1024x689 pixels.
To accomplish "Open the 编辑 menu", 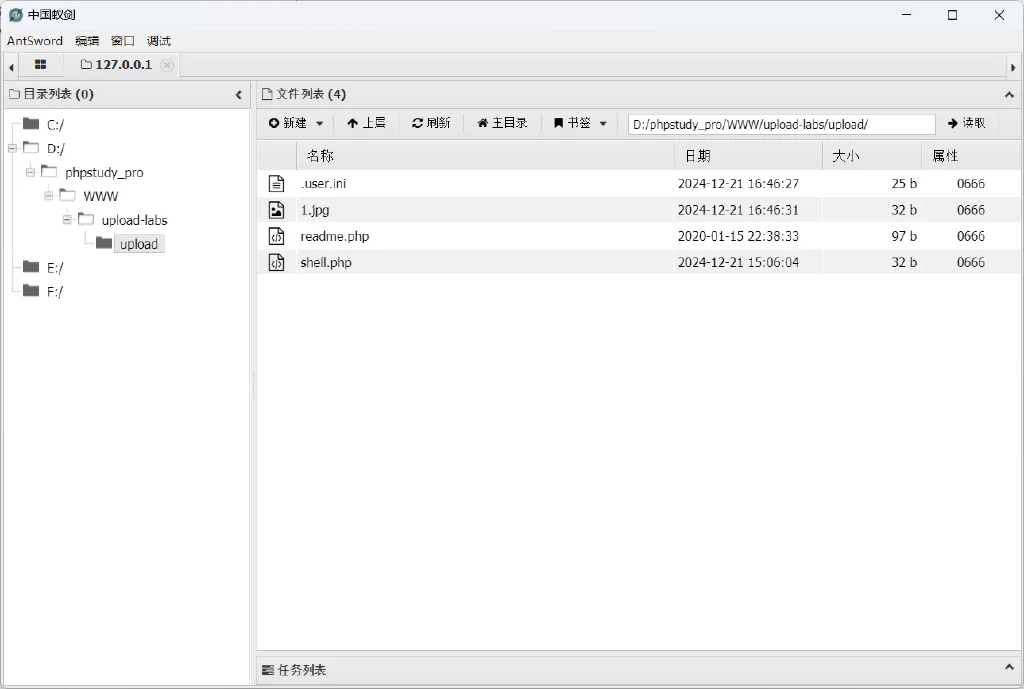I will click(87, 40).
